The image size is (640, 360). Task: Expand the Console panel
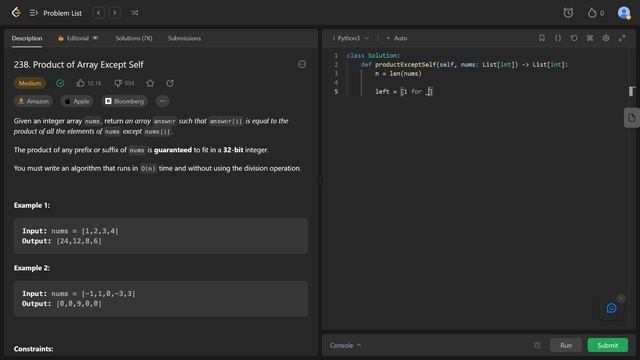[345, 345]
